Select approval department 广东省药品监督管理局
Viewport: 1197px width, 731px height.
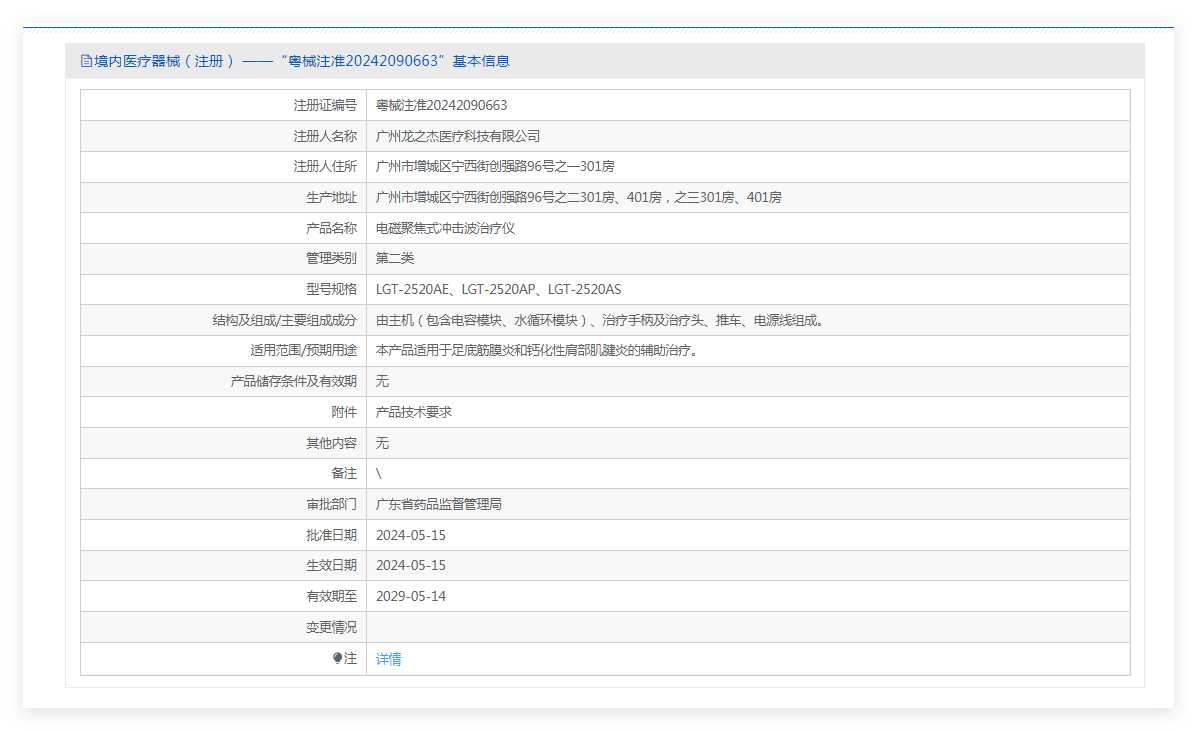pos(439,504)
